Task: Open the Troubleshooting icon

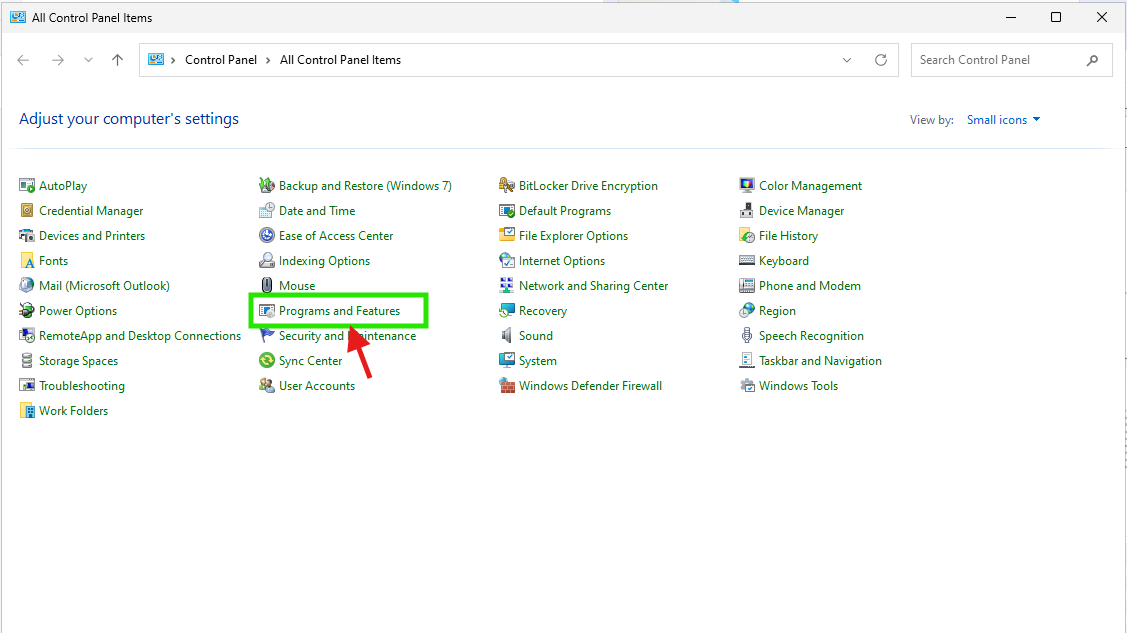Action: pos(27,386)
